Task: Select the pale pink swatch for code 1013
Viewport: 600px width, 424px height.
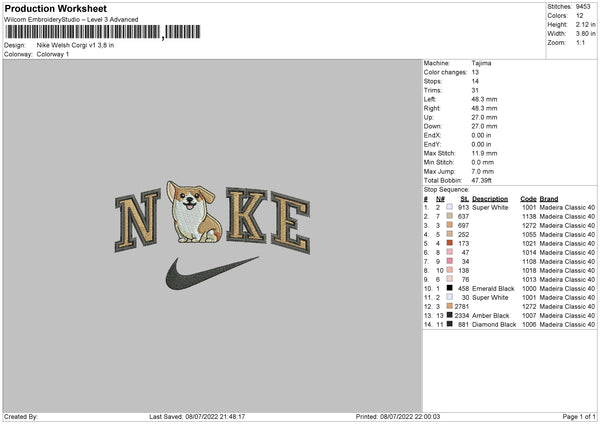Action: [x=450, y=279]
